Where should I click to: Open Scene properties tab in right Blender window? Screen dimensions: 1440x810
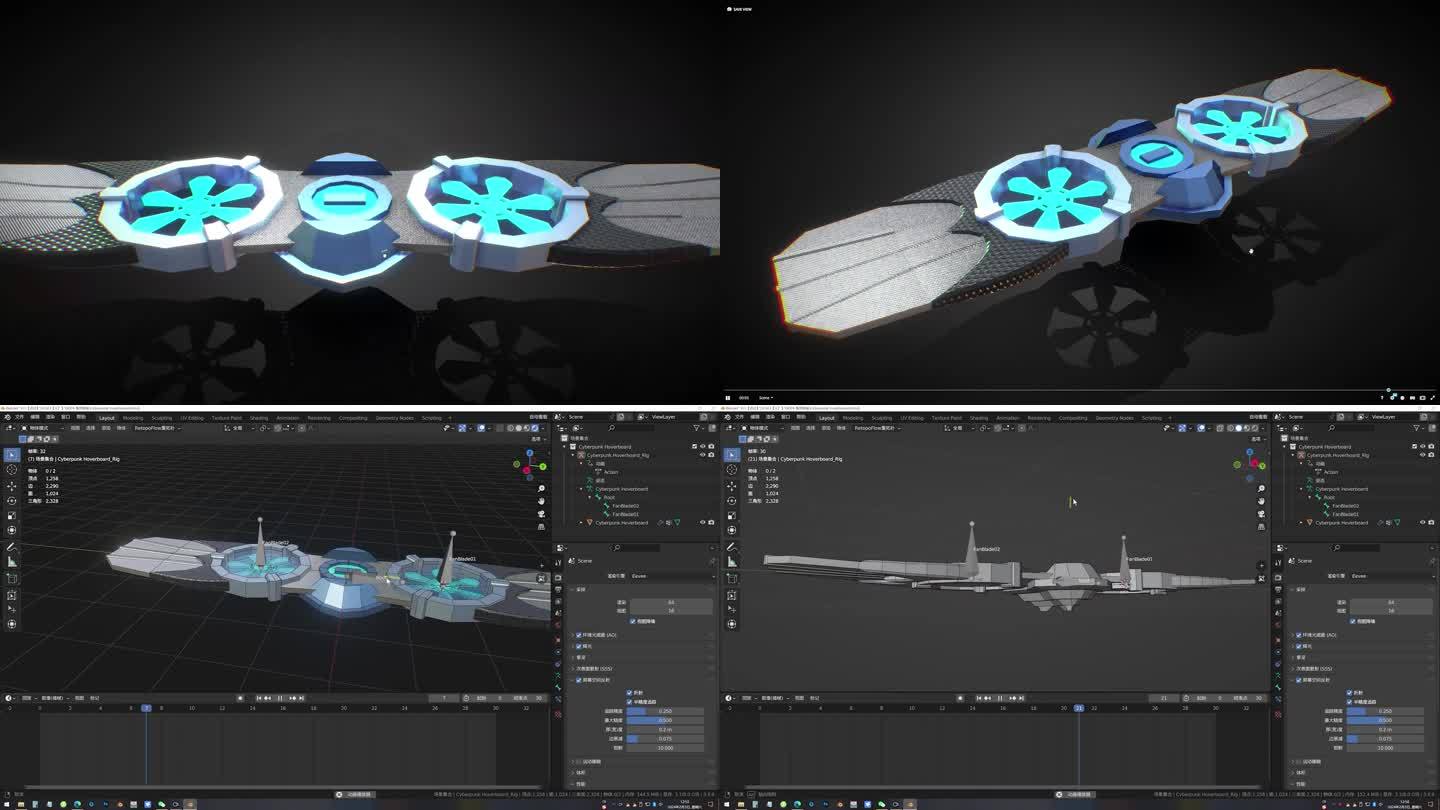1278,613
